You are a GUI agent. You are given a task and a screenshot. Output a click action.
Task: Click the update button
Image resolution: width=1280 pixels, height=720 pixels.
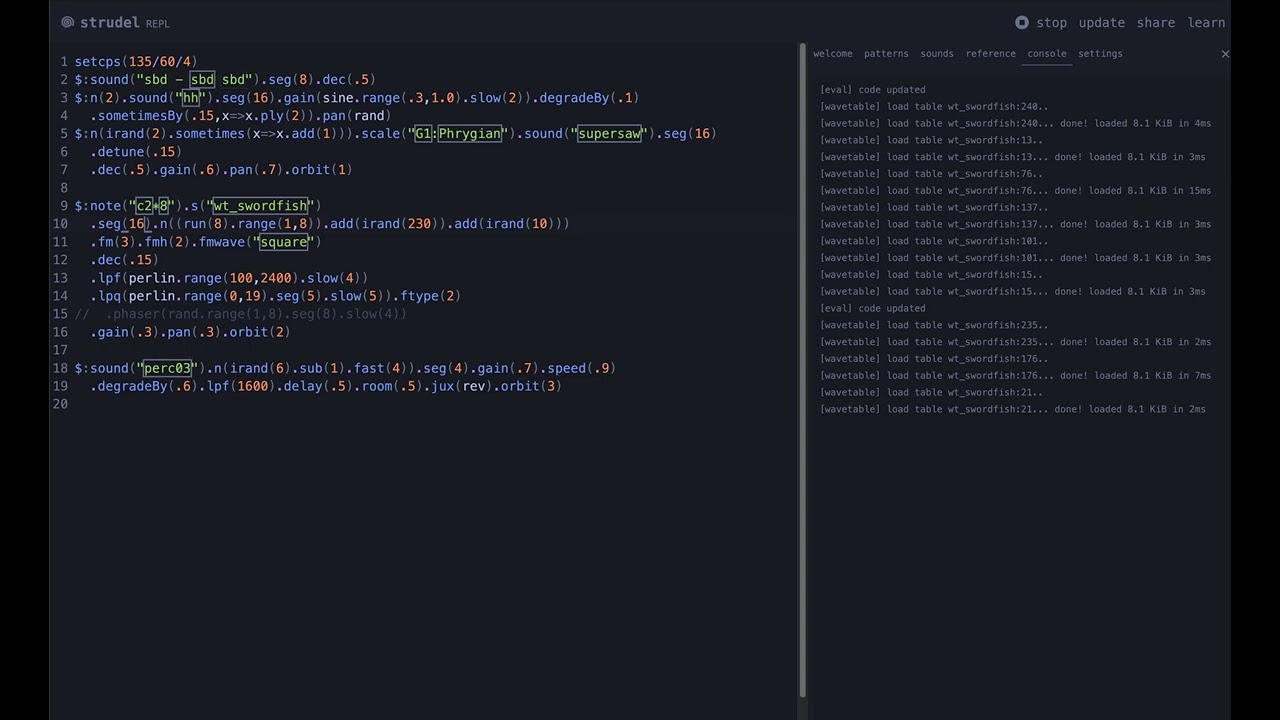point(1102,22)
